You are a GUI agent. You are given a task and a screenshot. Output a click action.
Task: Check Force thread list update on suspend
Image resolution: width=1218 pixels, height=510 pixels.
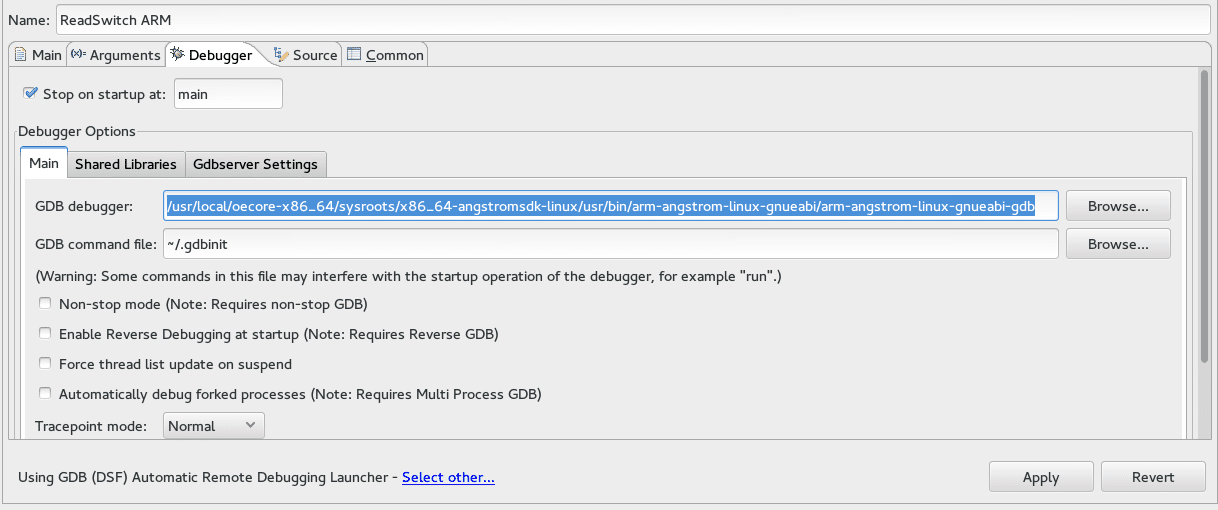coord(45,364)
